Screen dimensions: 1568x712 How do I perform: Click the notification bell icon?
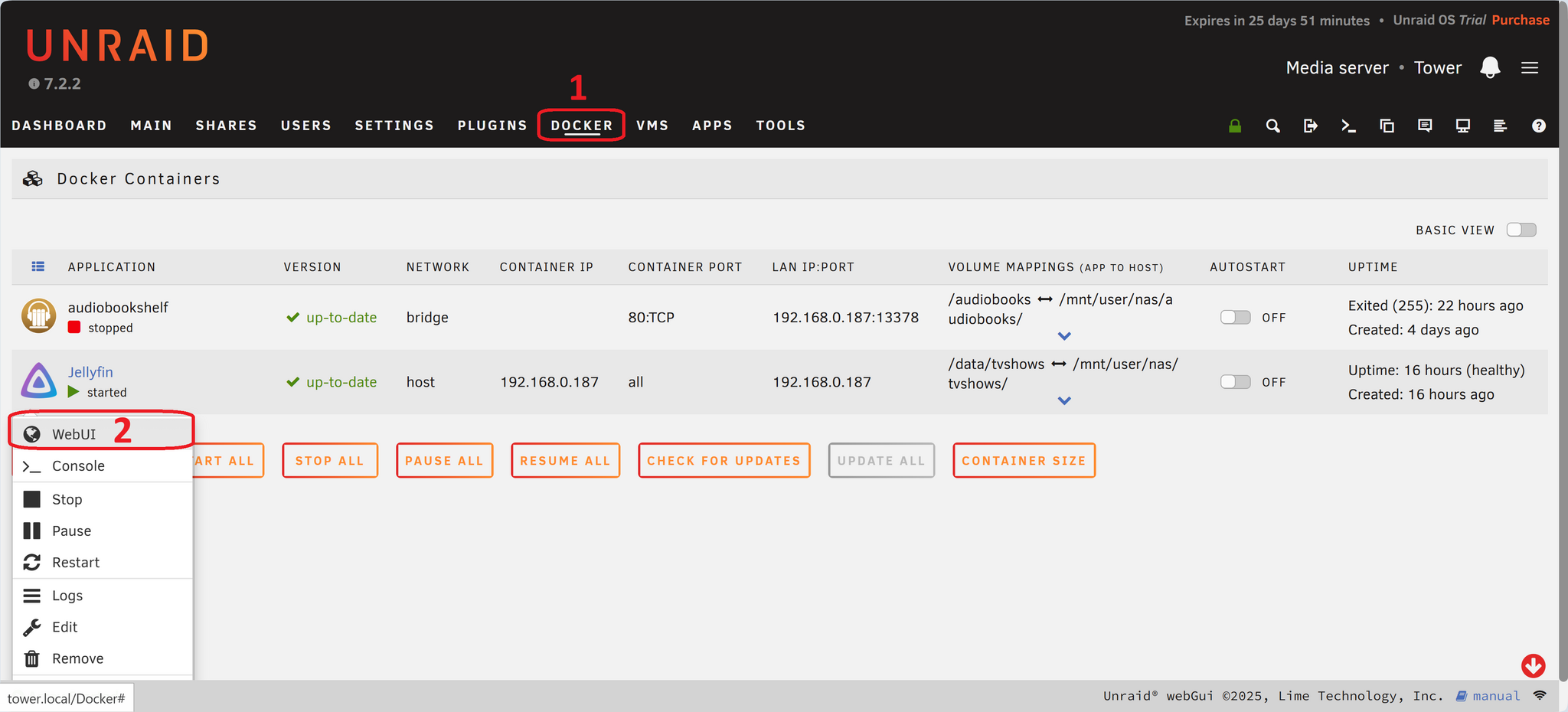(x=1490, y=67)
